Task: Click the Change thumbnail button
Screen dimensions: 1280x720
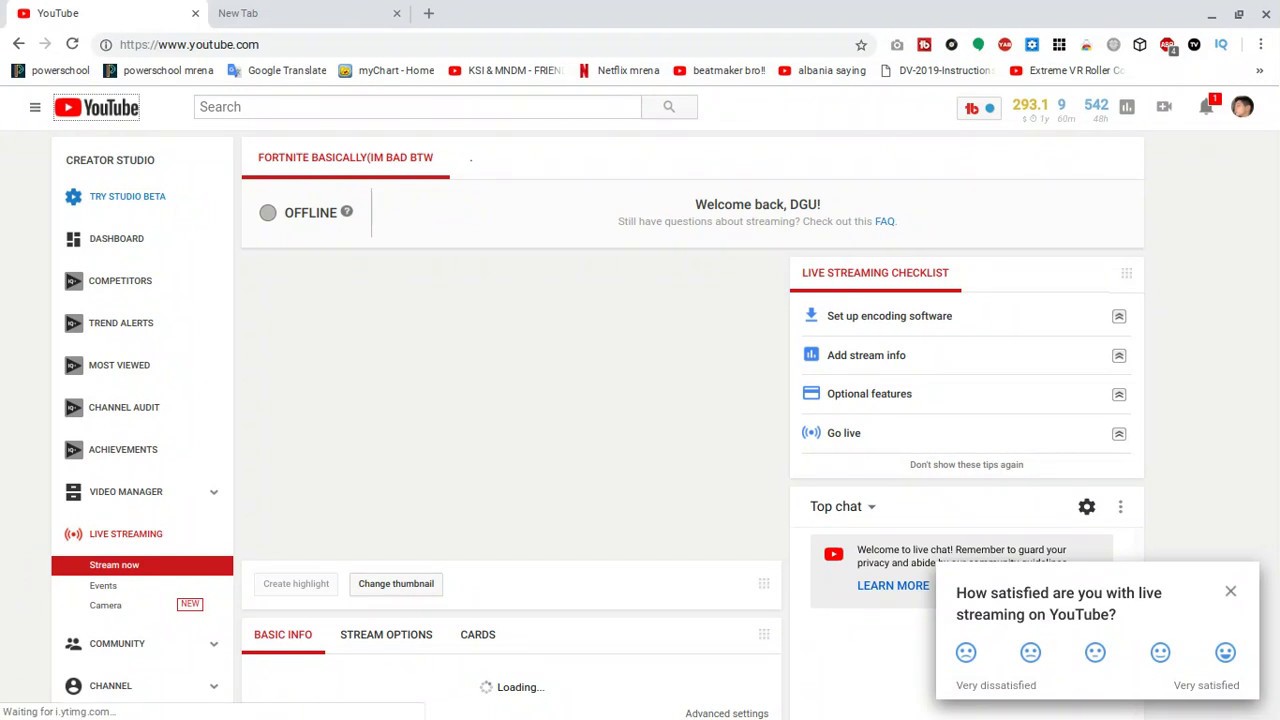Action: click(396, 584)
